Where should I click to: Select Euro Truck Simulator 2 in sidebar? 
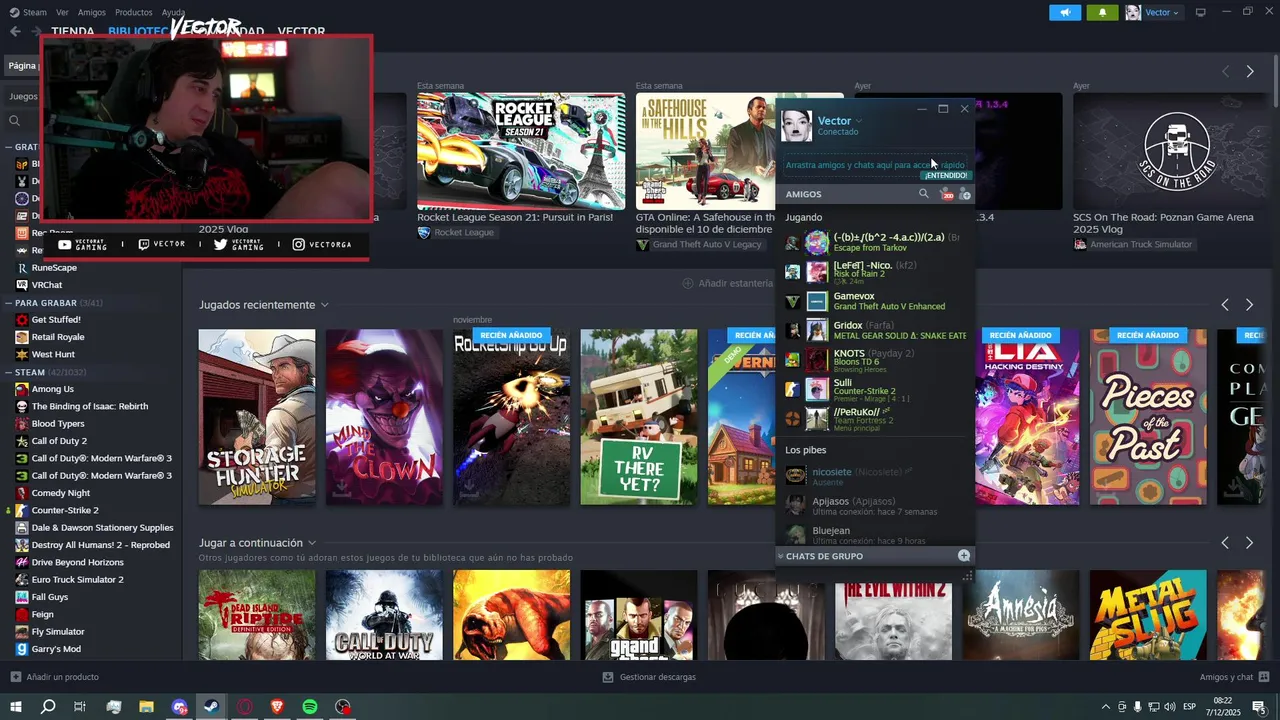click(77, 579)
